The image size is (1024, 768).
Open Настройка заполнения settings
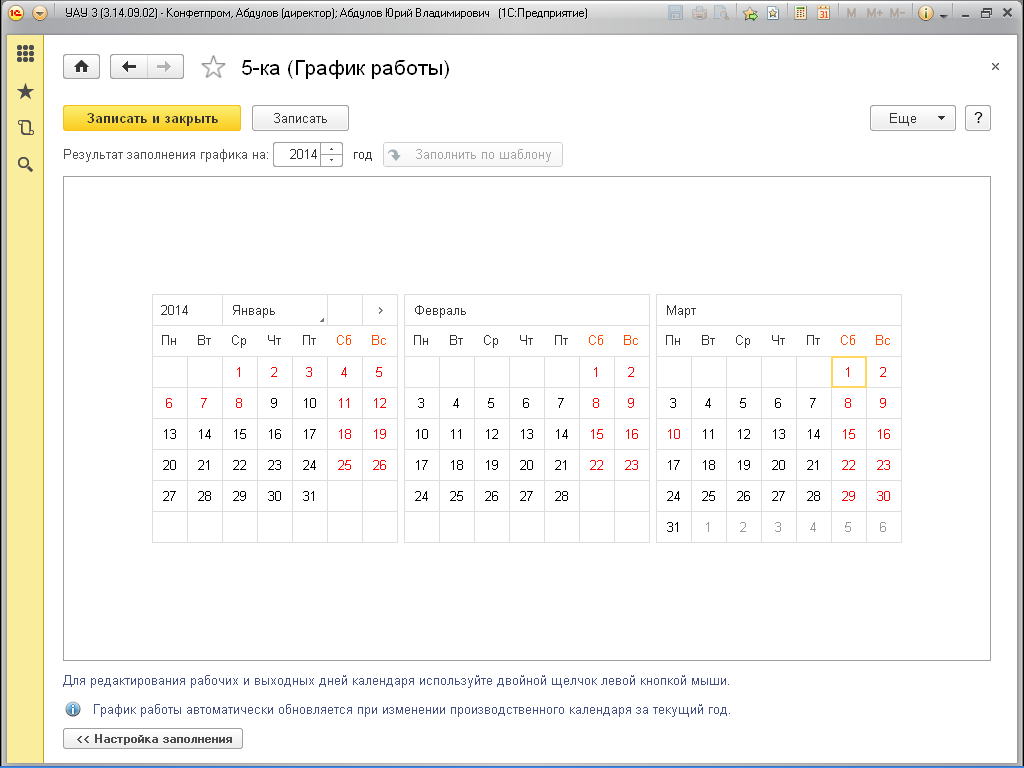(153, 739)
